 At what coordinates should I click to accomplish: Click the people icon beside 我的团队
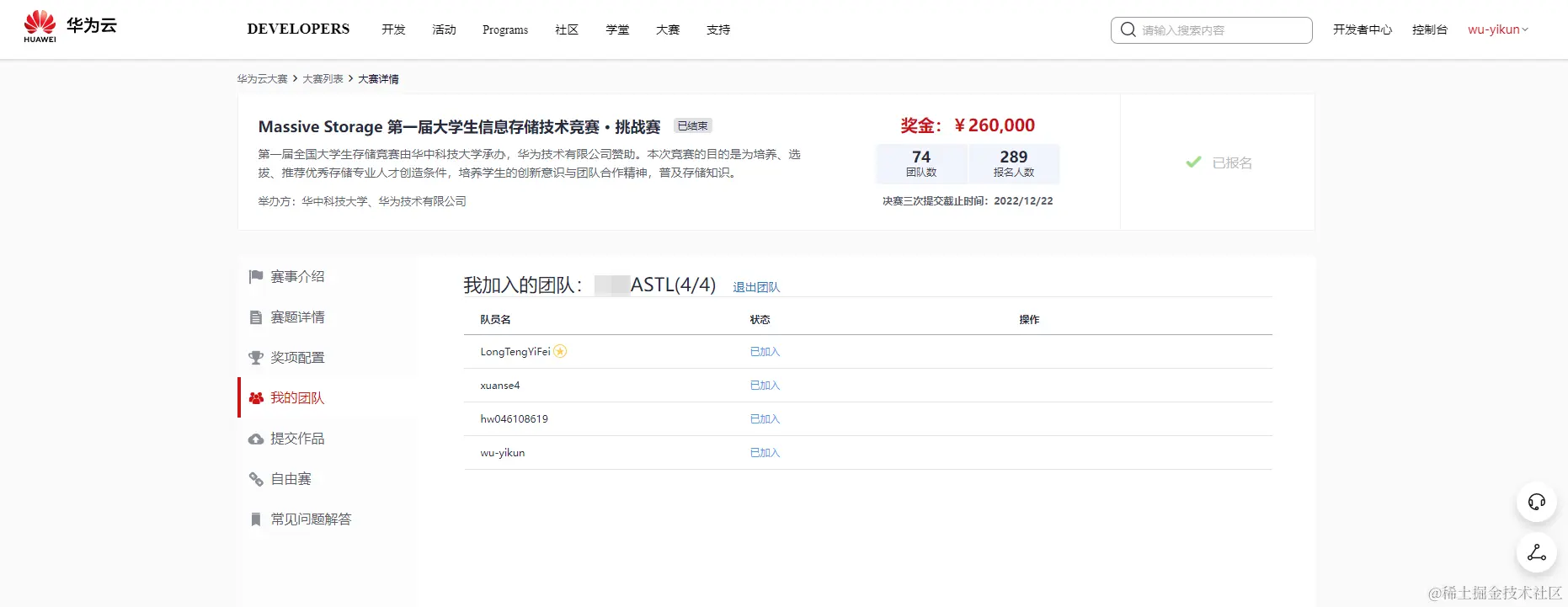click(x=256, y=398)
